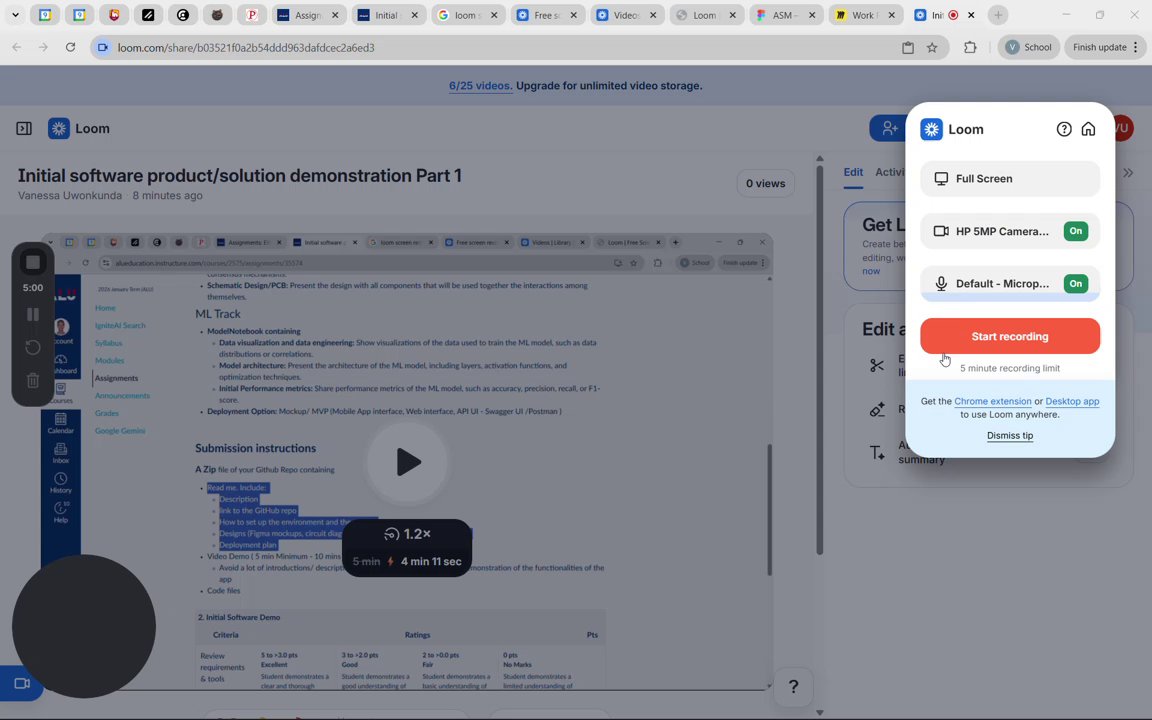Click the Start recording button
1152x720 pixels.
coord(1010,336)
